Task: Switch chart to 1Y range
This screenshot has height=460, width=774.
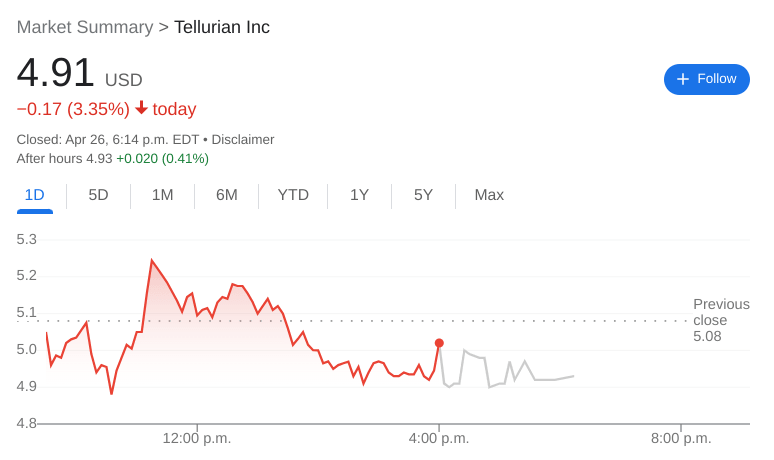Action: click(x=359, y=195)
